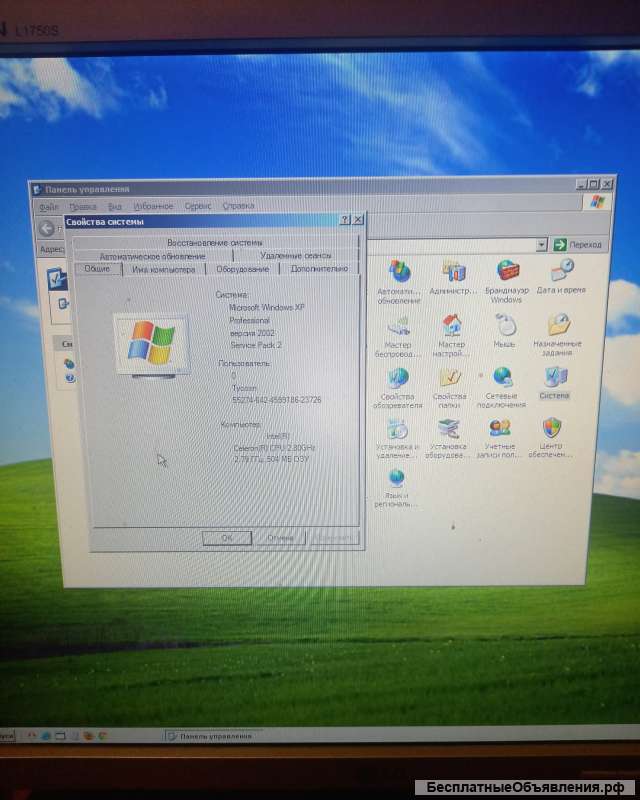The height and width of the screenshot is (800, 640).
Task: Open the Mouse (Мышь) settings icon
Action: [x=506, y=326]
